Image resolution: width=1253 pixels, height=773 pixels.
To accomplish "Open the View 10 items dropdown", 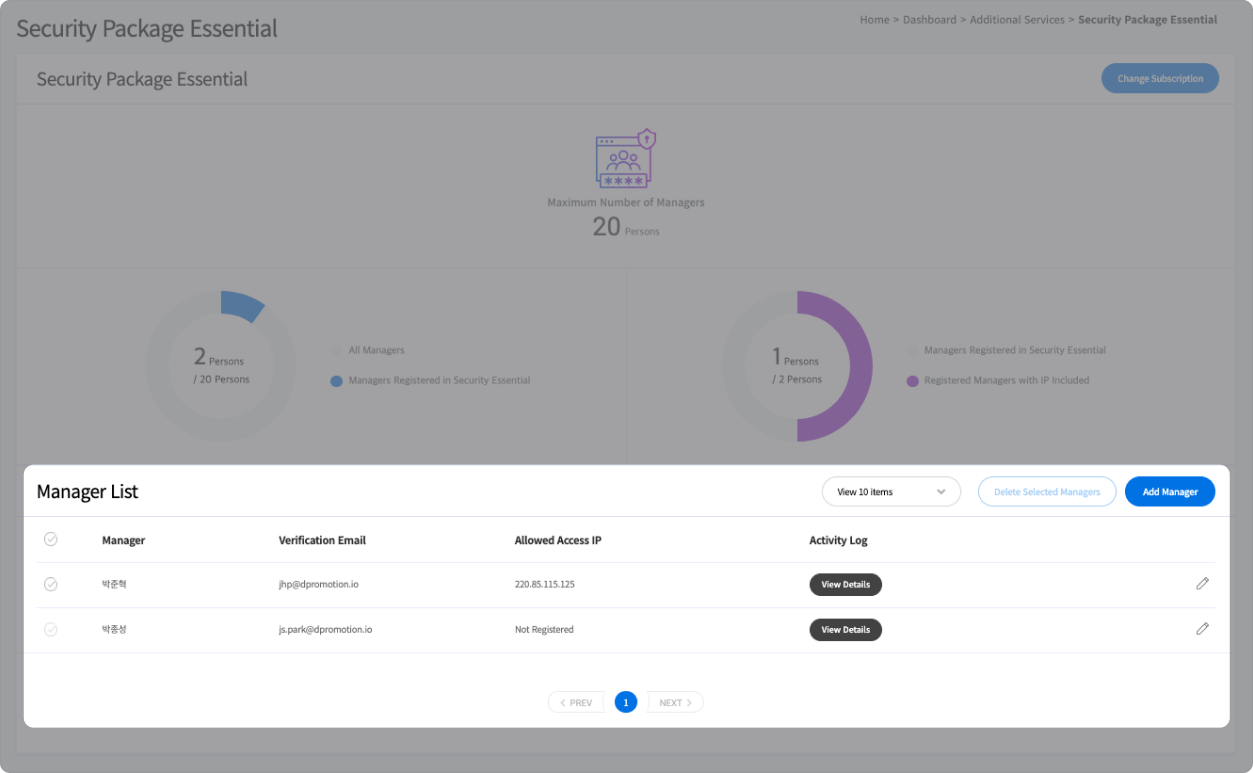I will 890,492.
